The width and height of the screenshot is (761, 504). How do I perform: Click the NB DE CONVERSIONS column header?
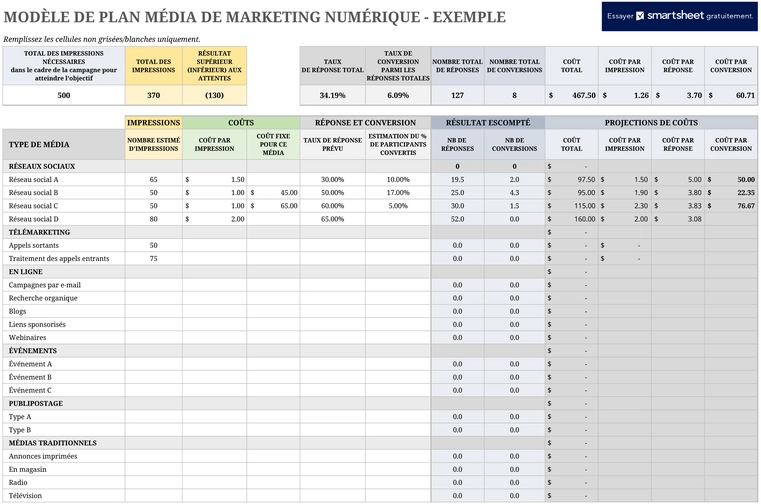point(514,144)
